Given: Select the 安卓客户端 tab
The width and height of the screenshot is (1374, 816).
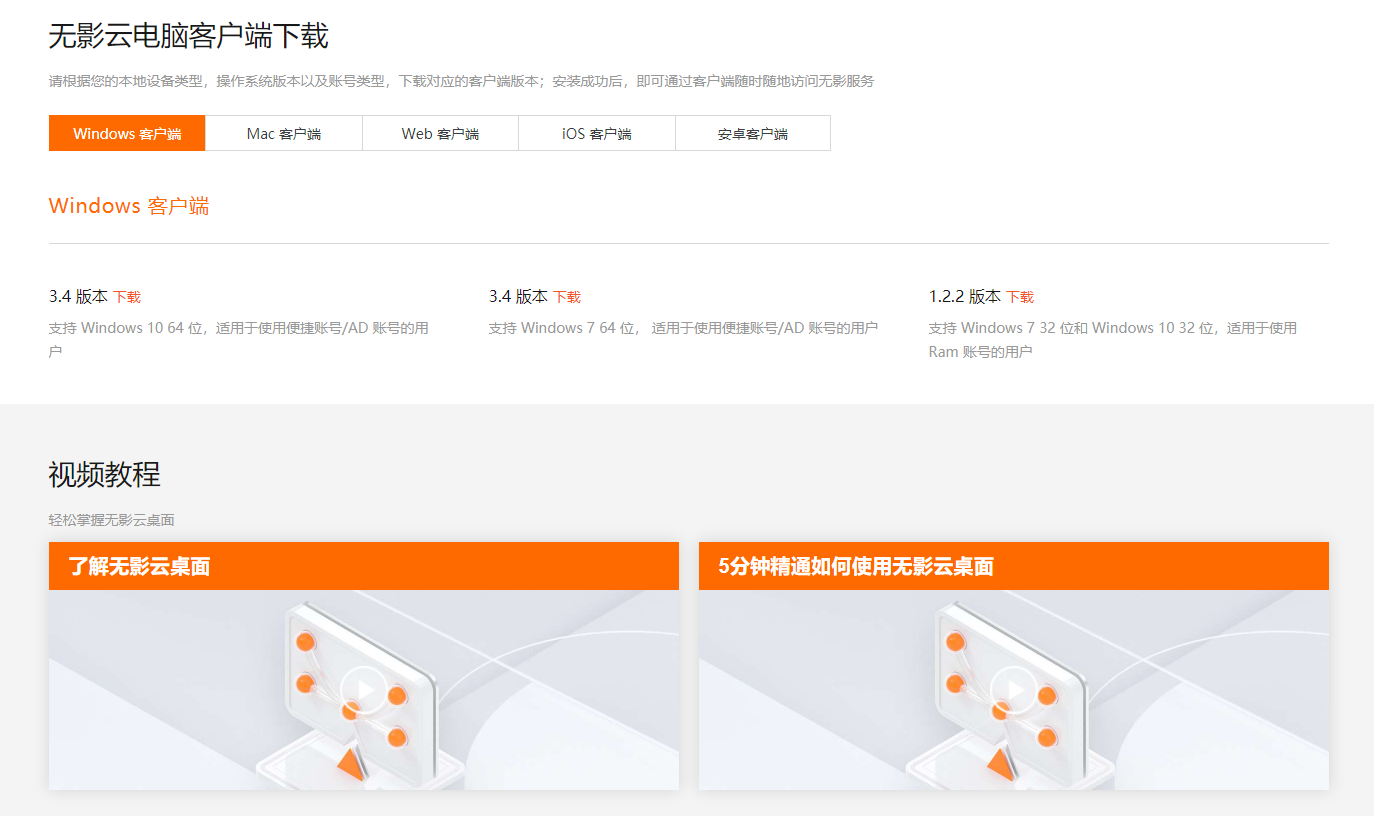Looking at the screenshot, I should coord(753,133).
